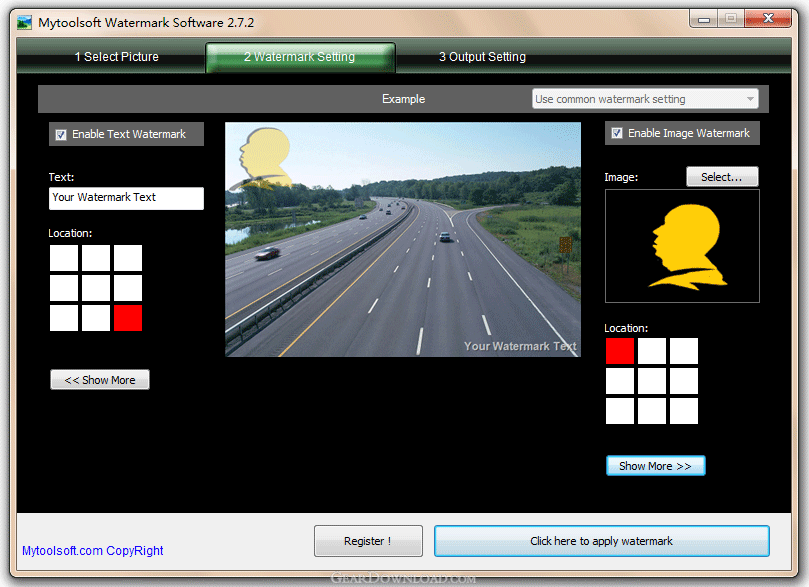Minimize the Mytoolsoft Watermark Software window
This screenshot has width=809, height=587.
click(704, 19)
